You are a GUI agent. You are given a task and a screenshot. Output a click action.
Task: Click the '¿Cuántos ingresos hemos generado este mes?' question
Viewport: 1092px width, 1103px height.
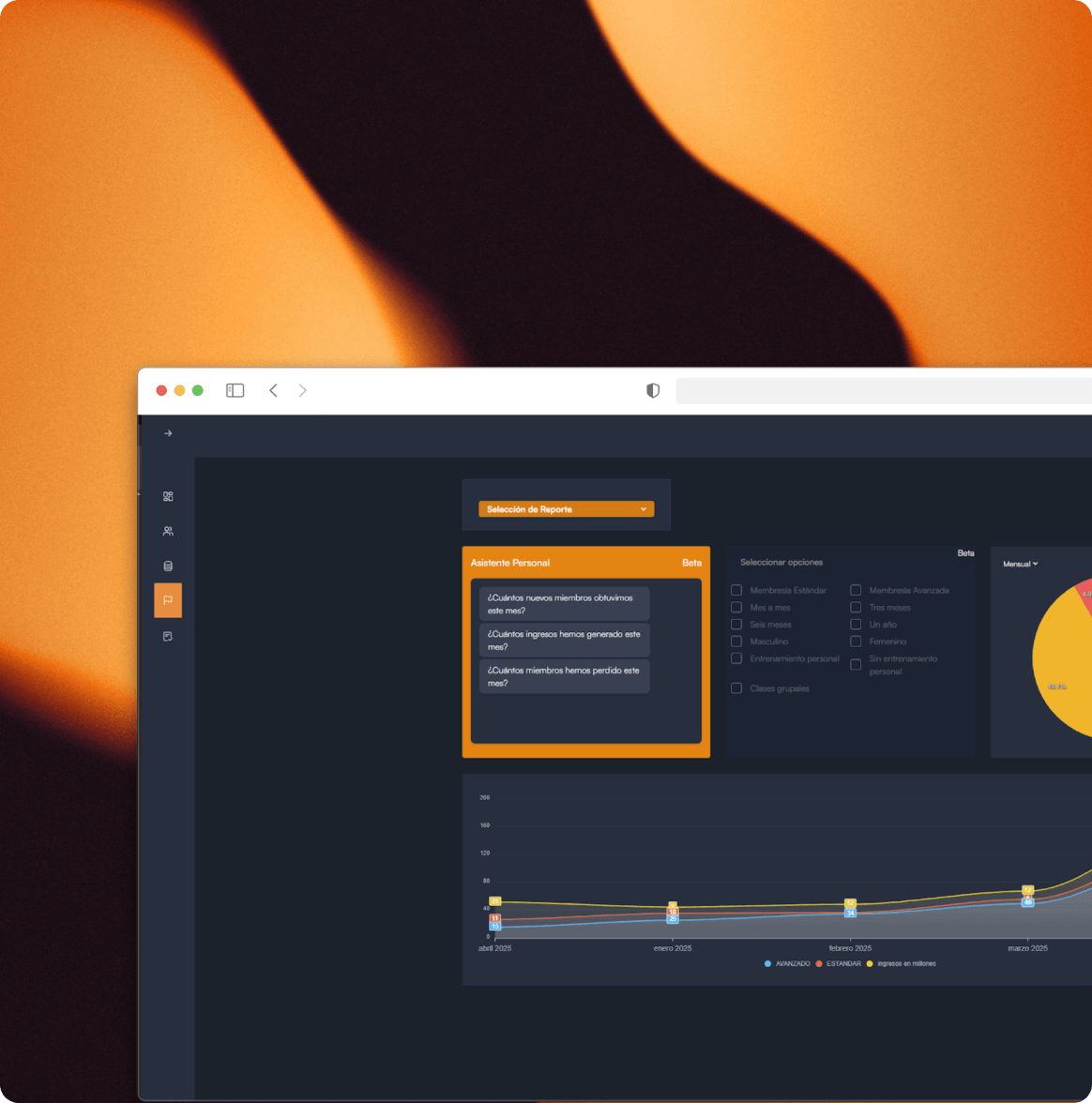tap(564, 640)
